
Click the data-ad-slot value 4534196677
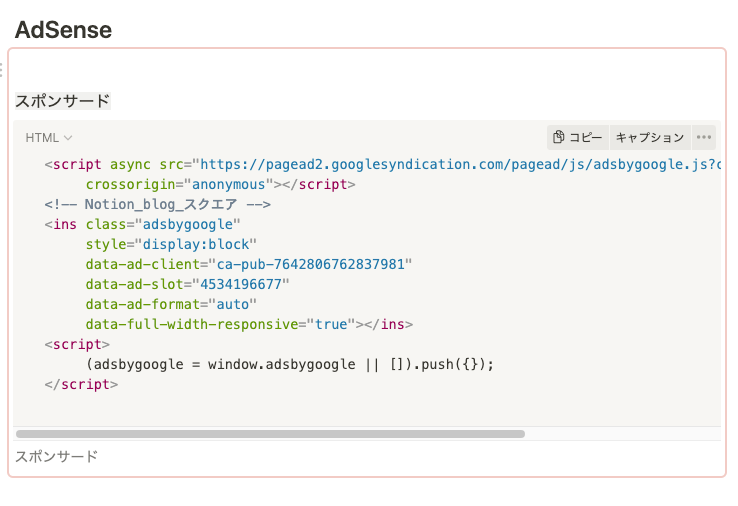coord(241,284)
